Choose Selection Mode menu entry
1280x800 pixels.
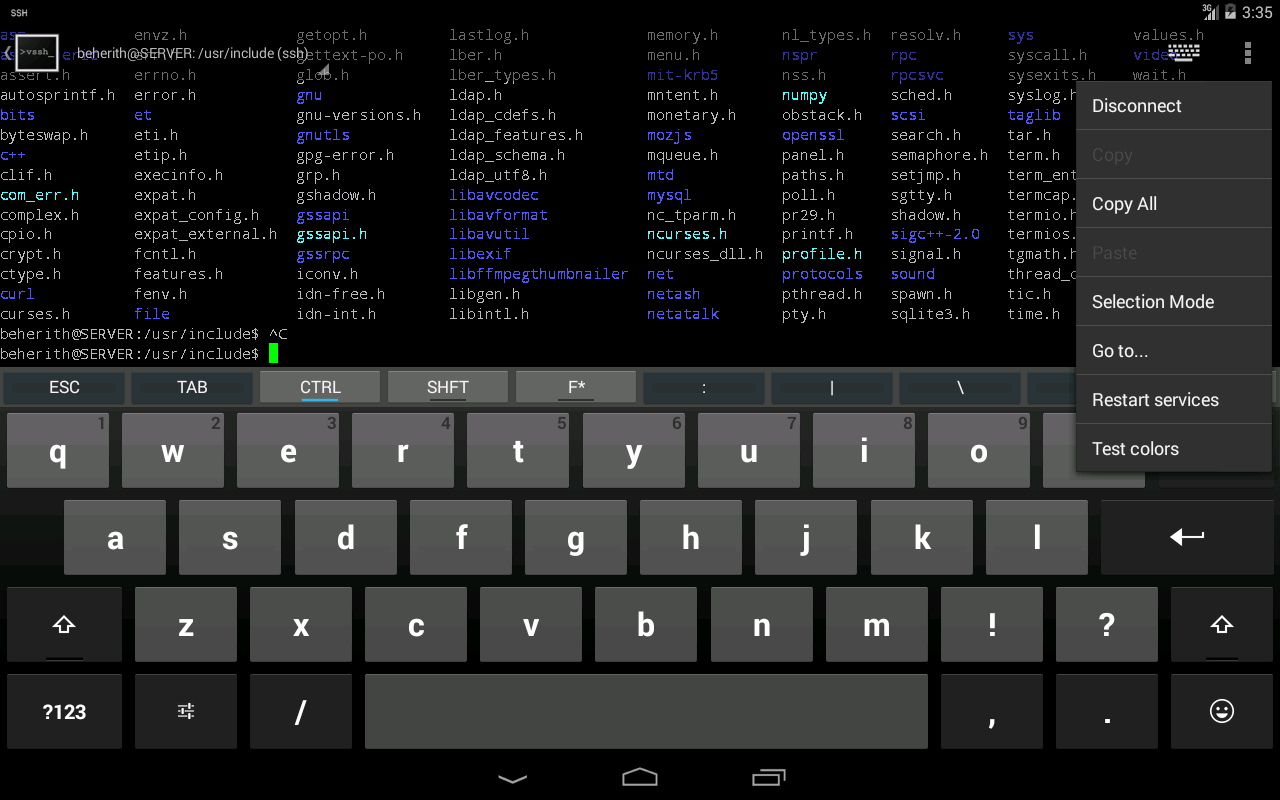[x=1173, y=302]
